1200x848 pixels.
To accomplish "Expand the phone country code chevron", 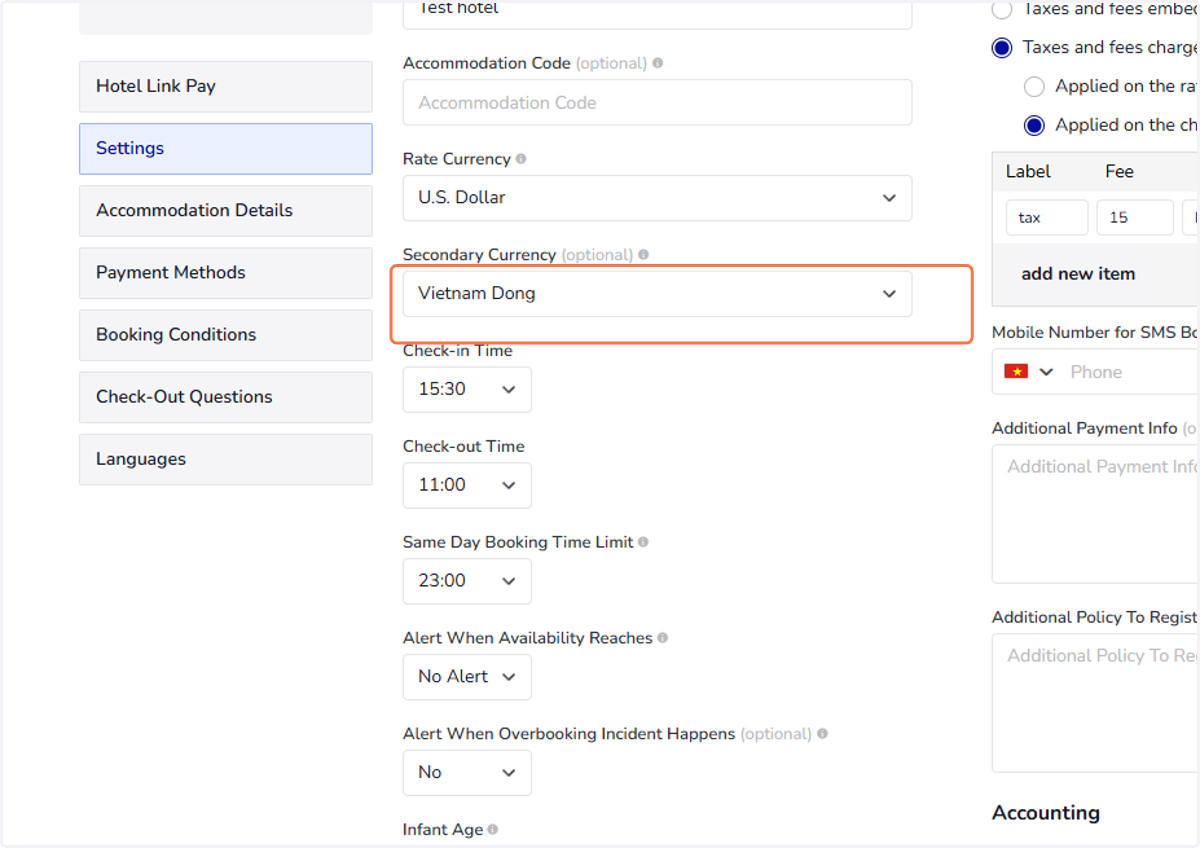I will (1047, 372).
